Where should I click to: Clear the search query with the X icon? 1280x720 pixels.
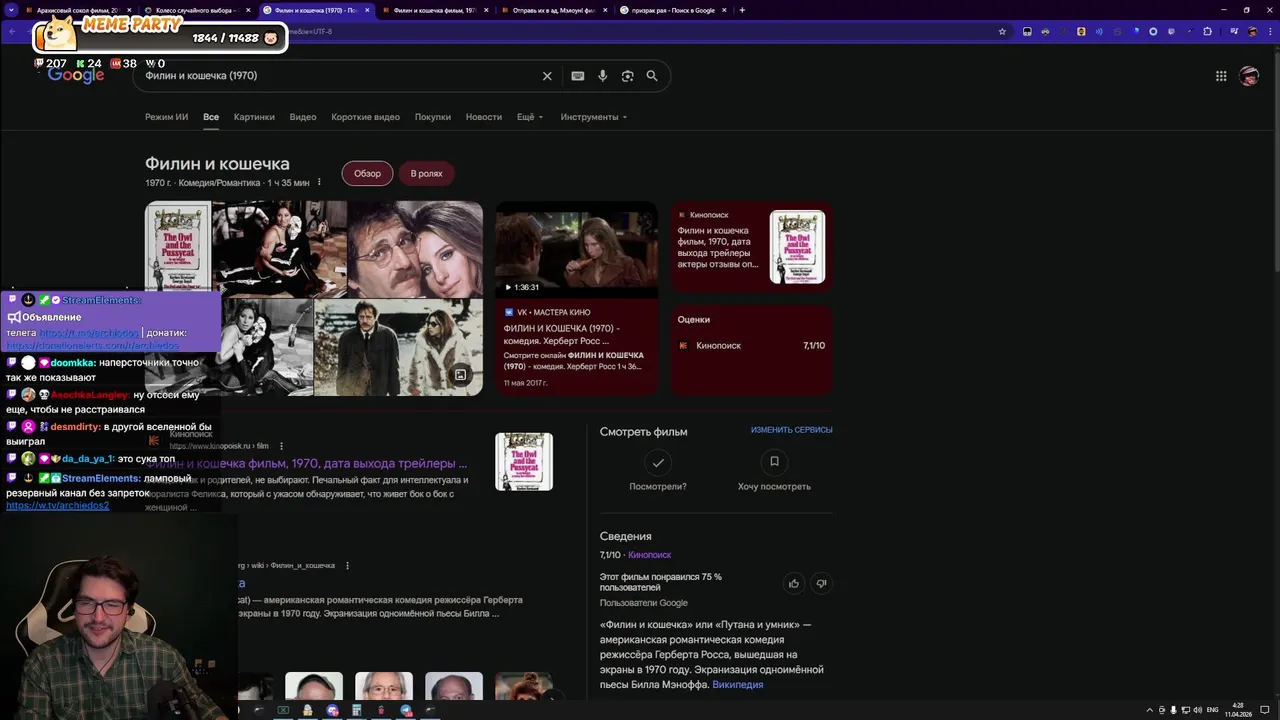pos(547,76)
